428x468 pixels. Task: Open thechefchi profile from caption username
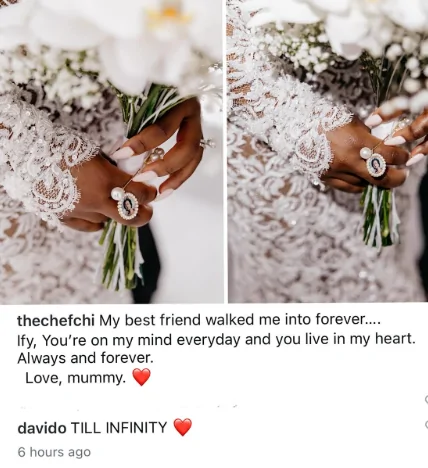click(x=56, y=321)
